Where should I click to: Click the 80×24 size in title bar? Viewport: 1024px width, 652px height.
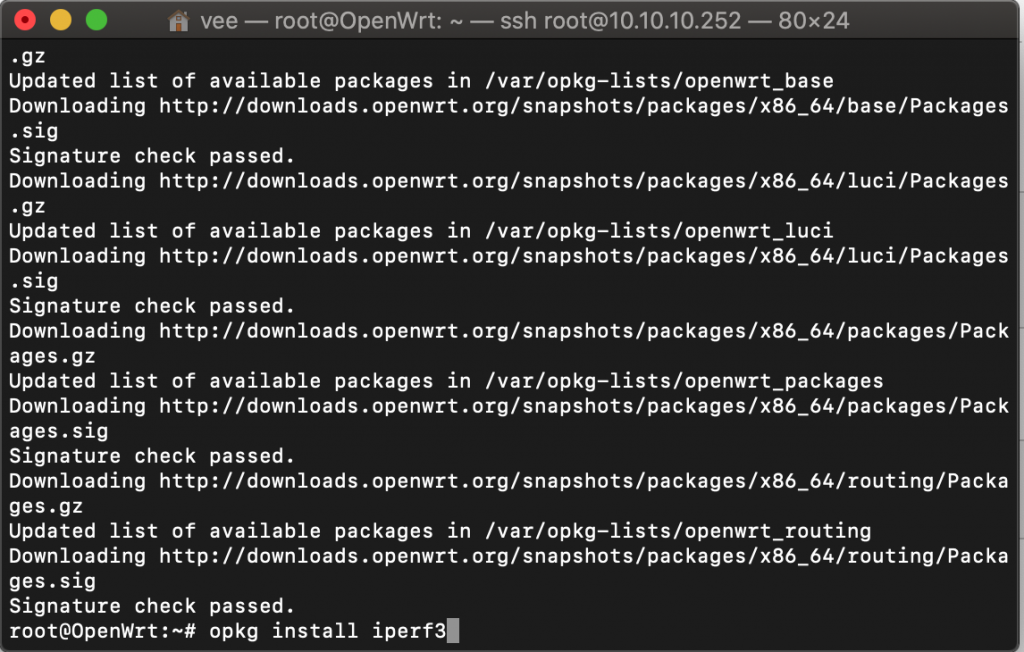coord(814,21)
